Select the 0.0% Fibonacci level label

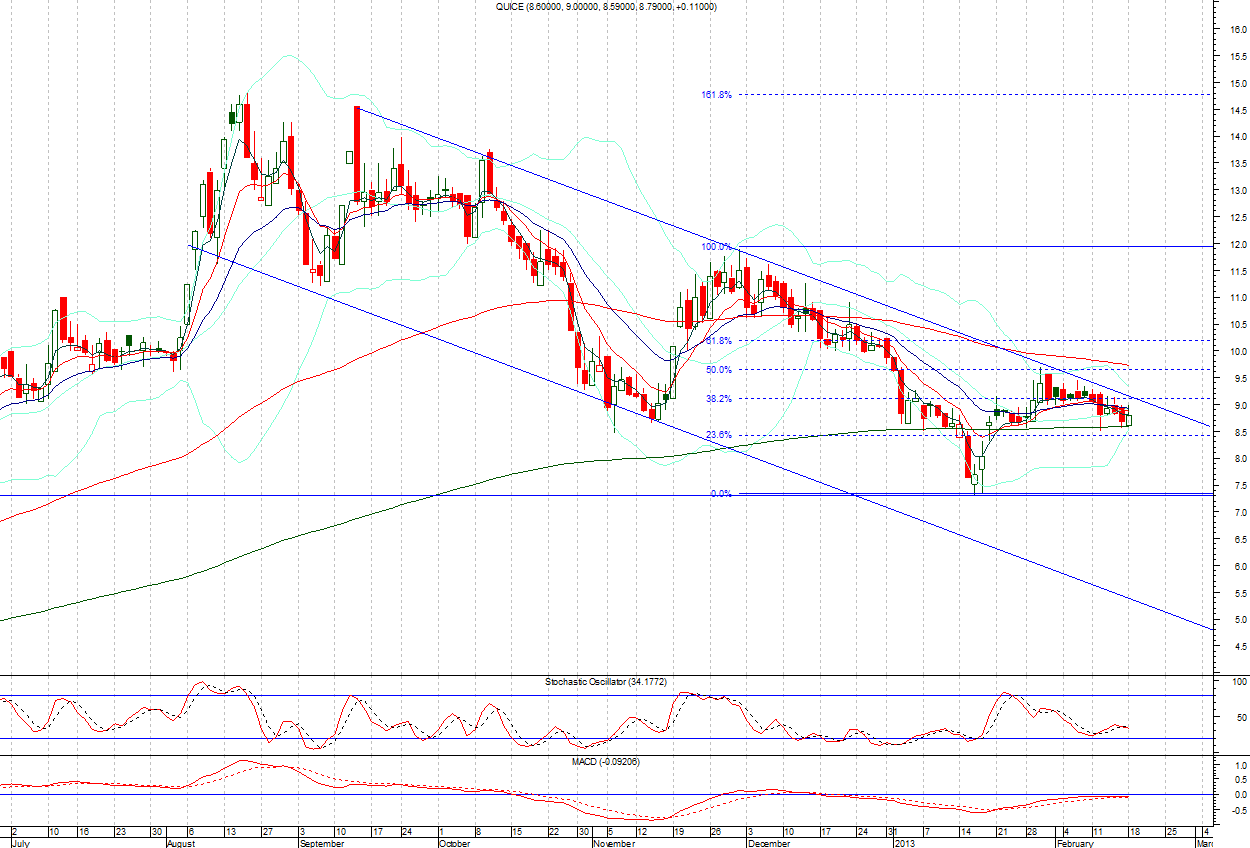coord(721,494)
